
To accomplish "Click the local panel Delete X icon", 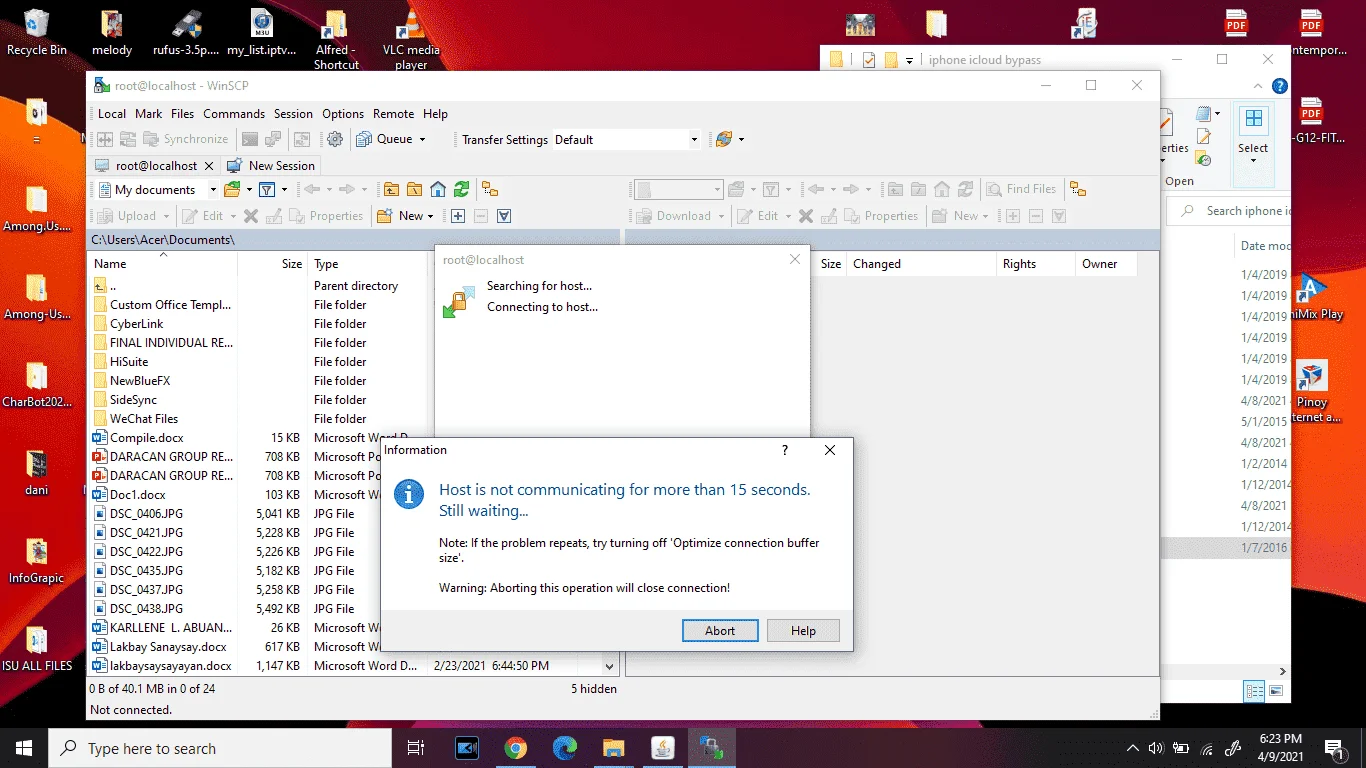I will point(251,216).
